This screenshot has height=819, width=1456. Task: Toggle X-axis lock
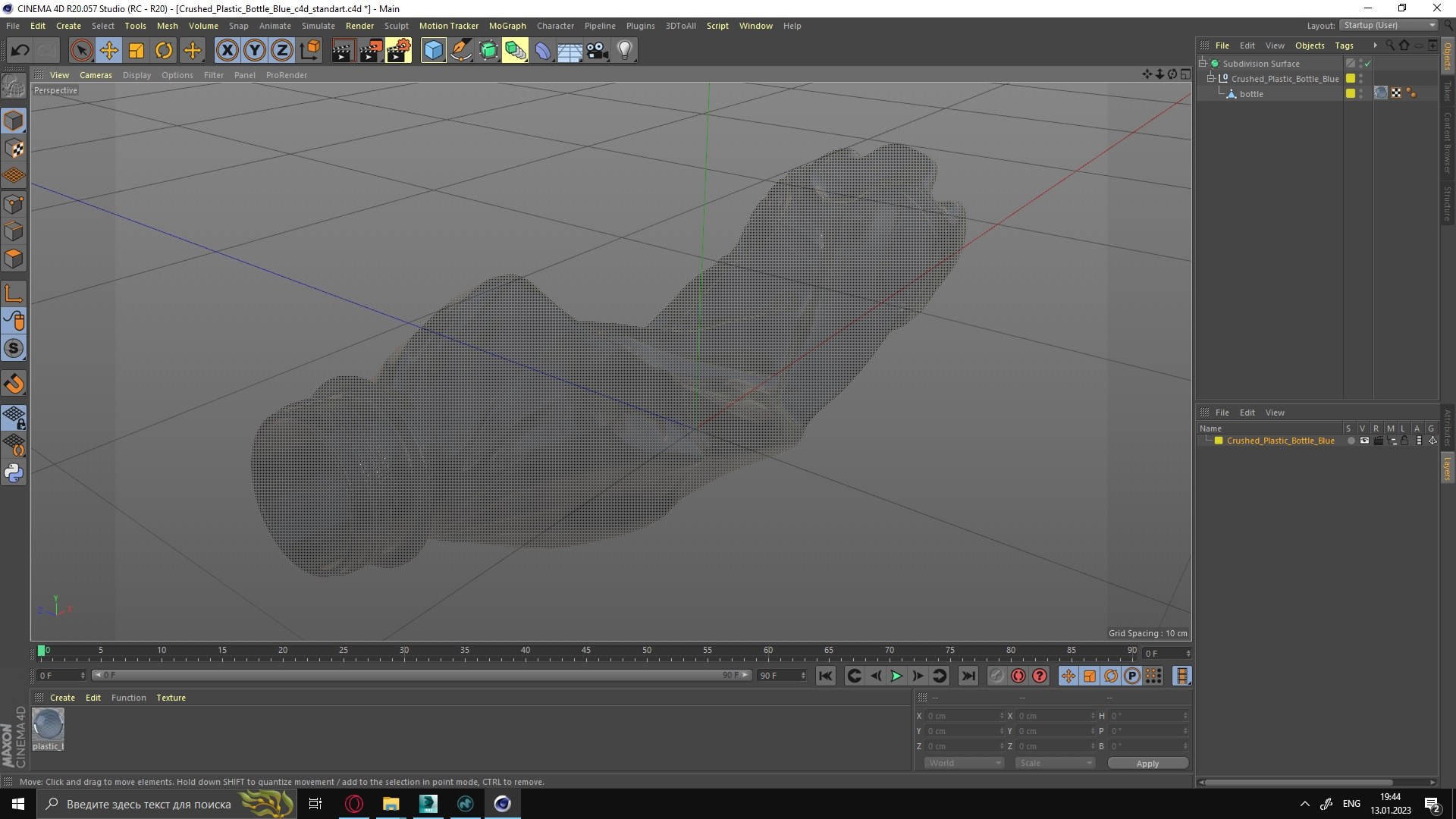[x=227, y=51]
